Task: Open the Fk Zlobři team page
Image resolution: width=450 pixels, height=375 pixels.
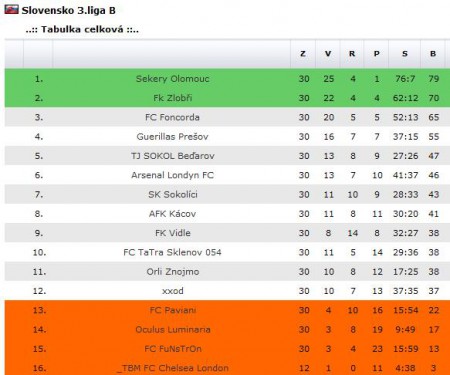Action: point(172,98)
